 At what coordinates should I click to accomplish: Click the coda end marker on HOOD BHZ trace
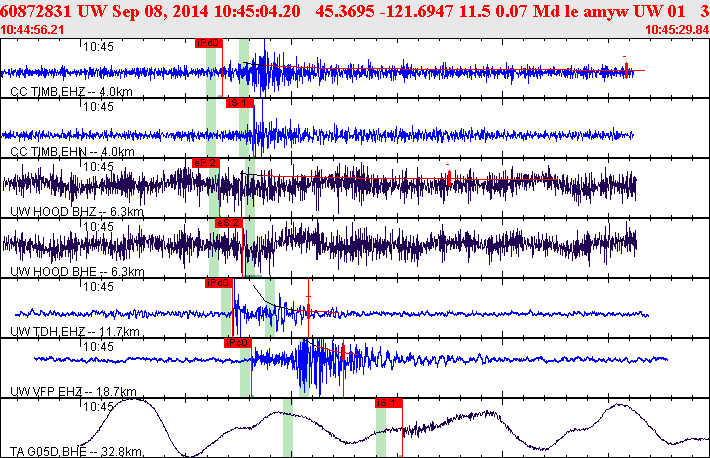tap(449, 178)
